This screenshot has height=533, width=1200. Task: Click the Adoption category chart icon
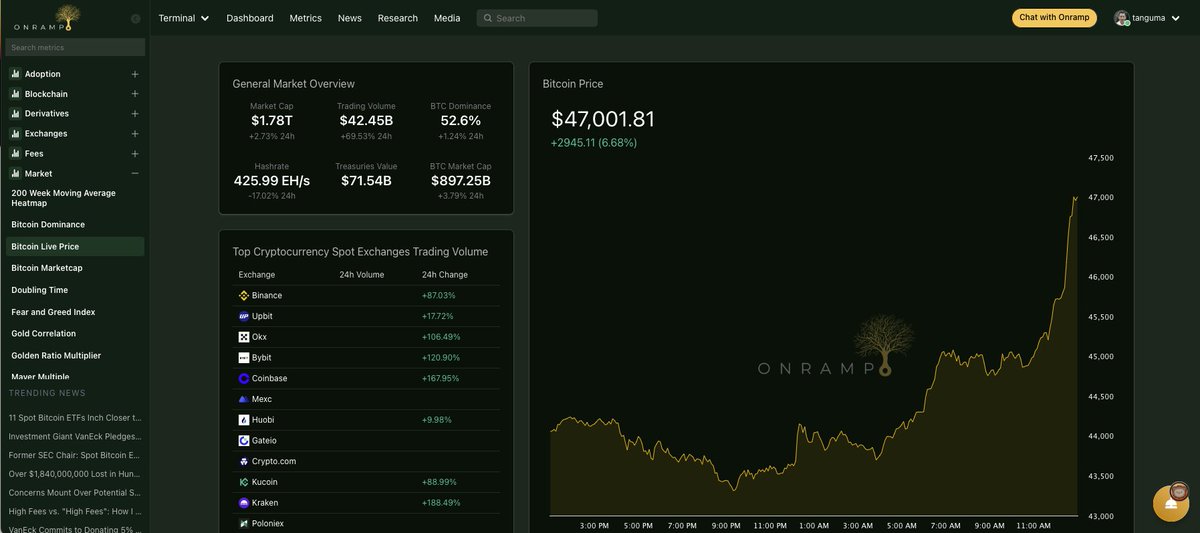point(16,74)
